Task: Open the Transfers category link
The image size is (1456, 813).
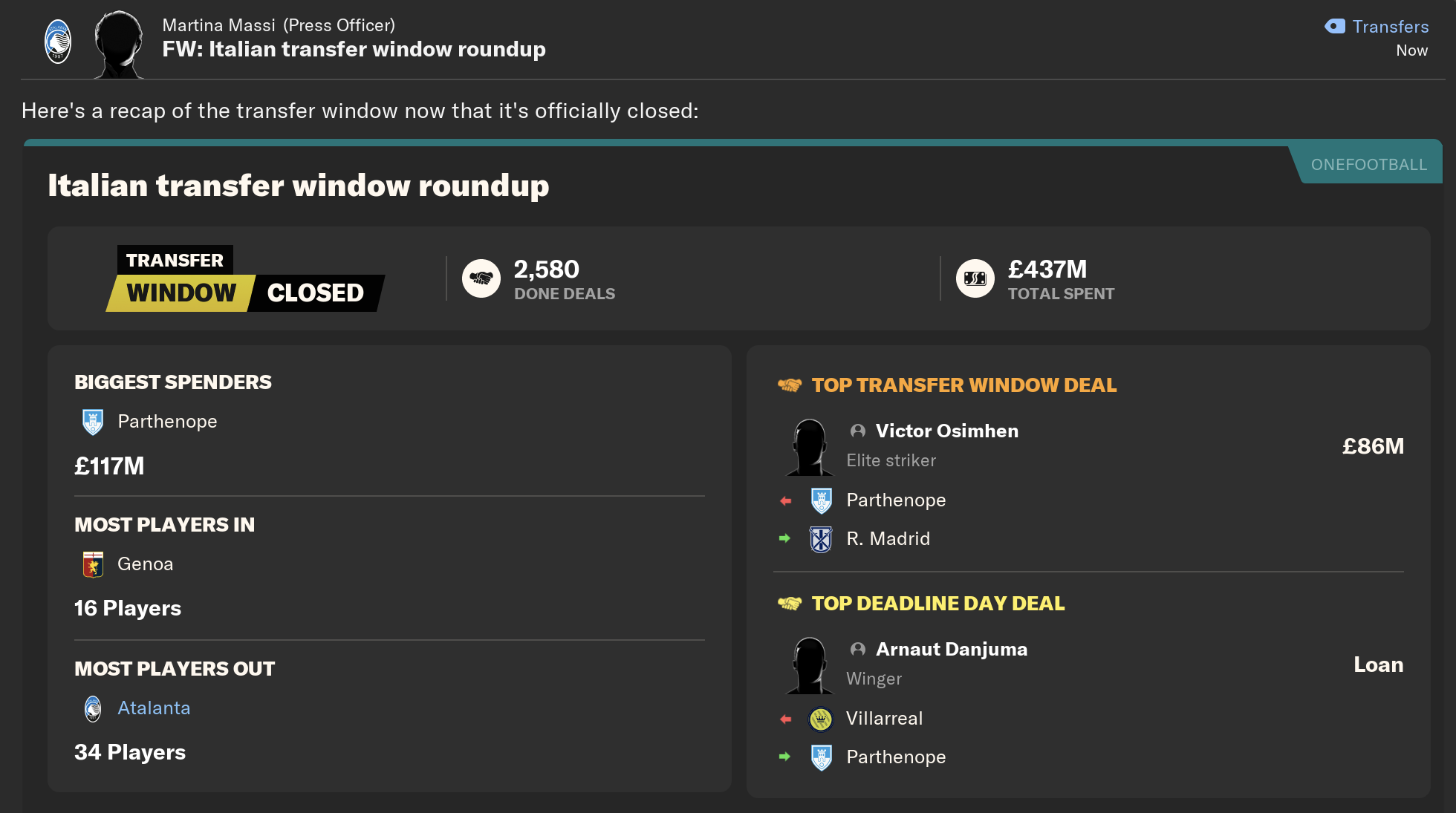Action: coord(1390,27)
